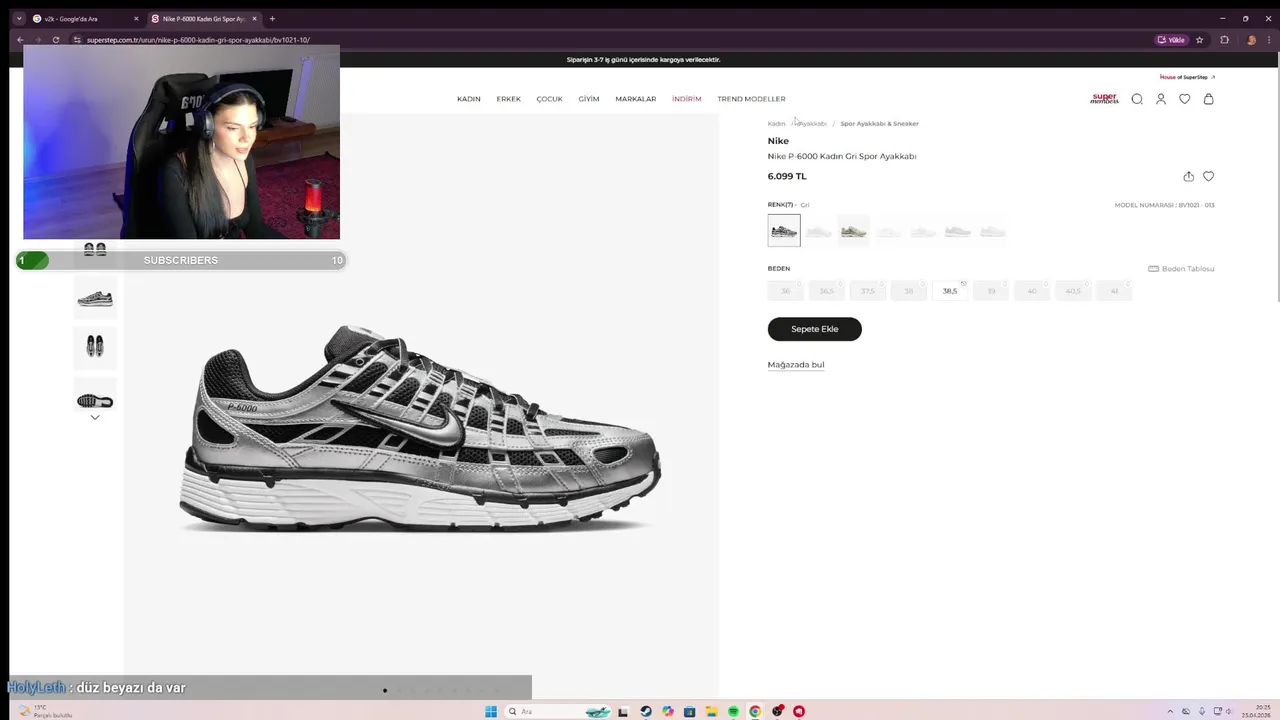Show hidden system tray icons
This screenshot has height=720, width=1280.
pos(1170,712)
